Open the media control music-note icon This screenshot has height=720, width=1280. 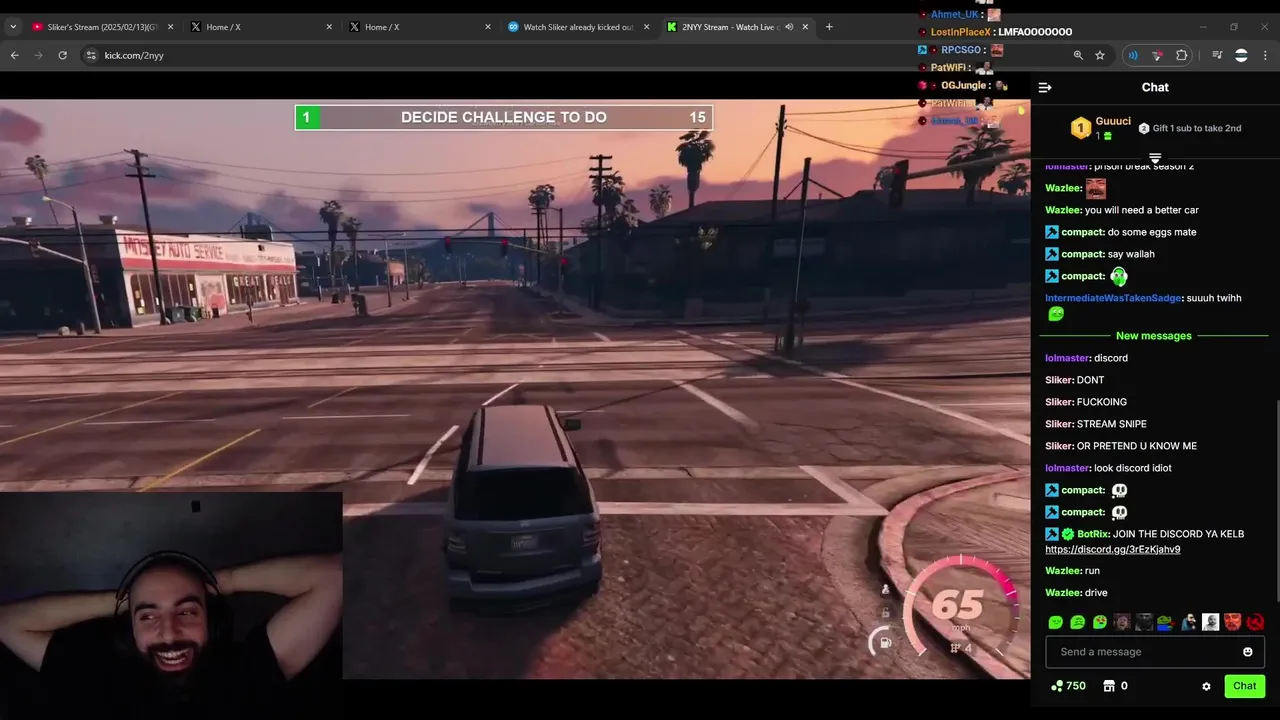click(x=1217, y=55)
